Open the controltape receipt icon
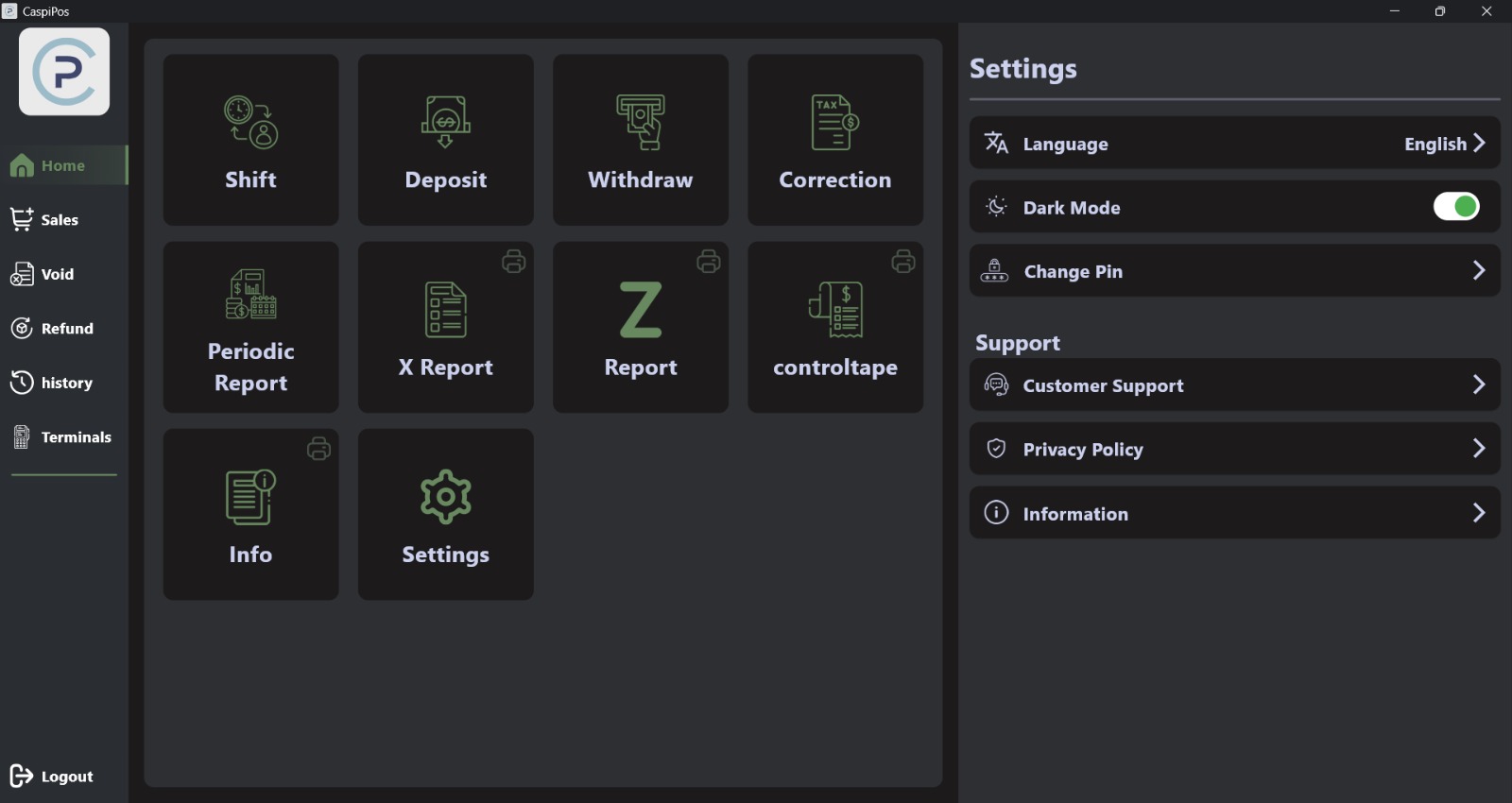This screenshot has width=1512, height=803. [x=835, y=310]
